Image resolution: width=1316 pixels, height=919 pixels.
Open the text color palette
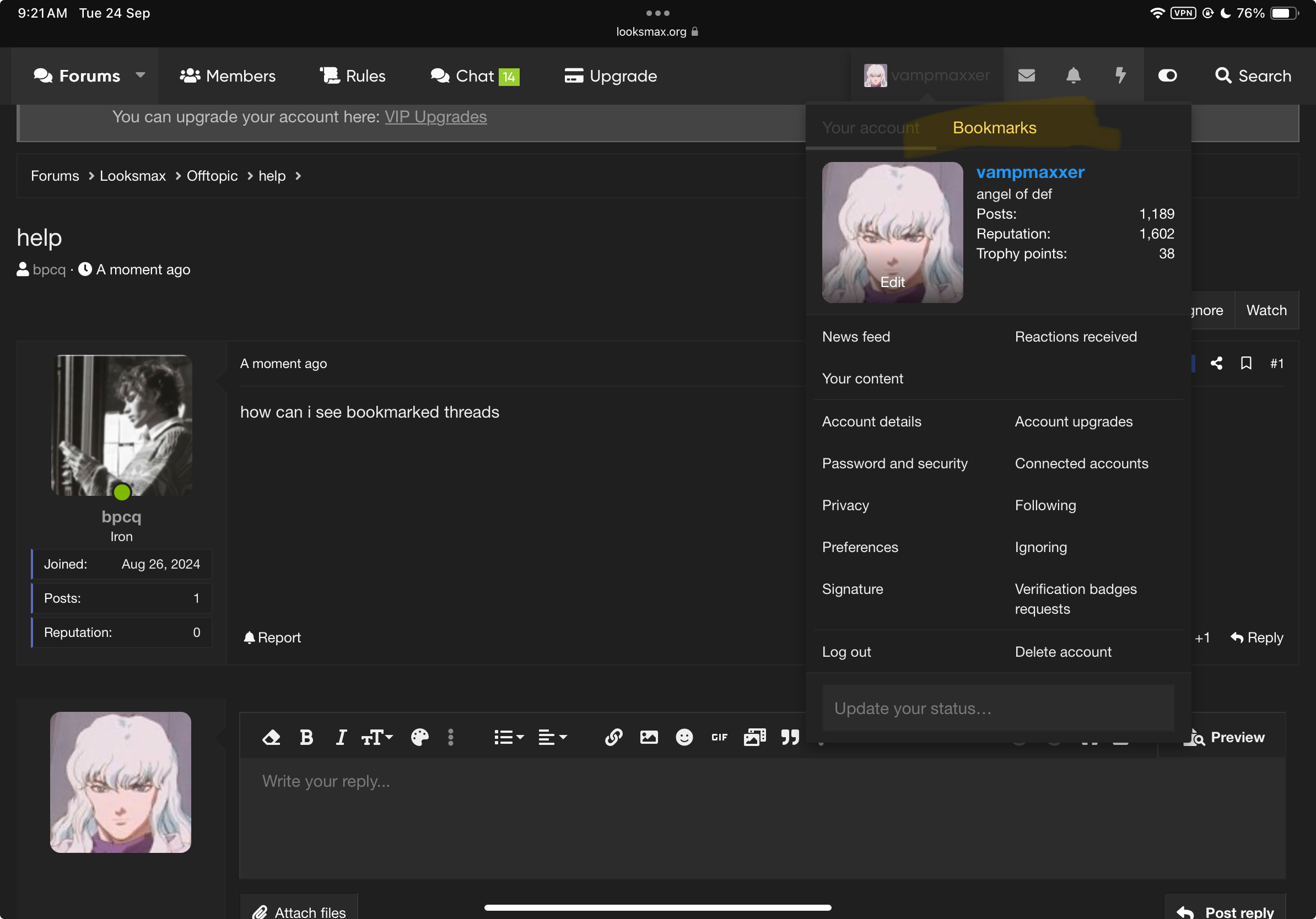pyautogui.click(x=419, y=737)
